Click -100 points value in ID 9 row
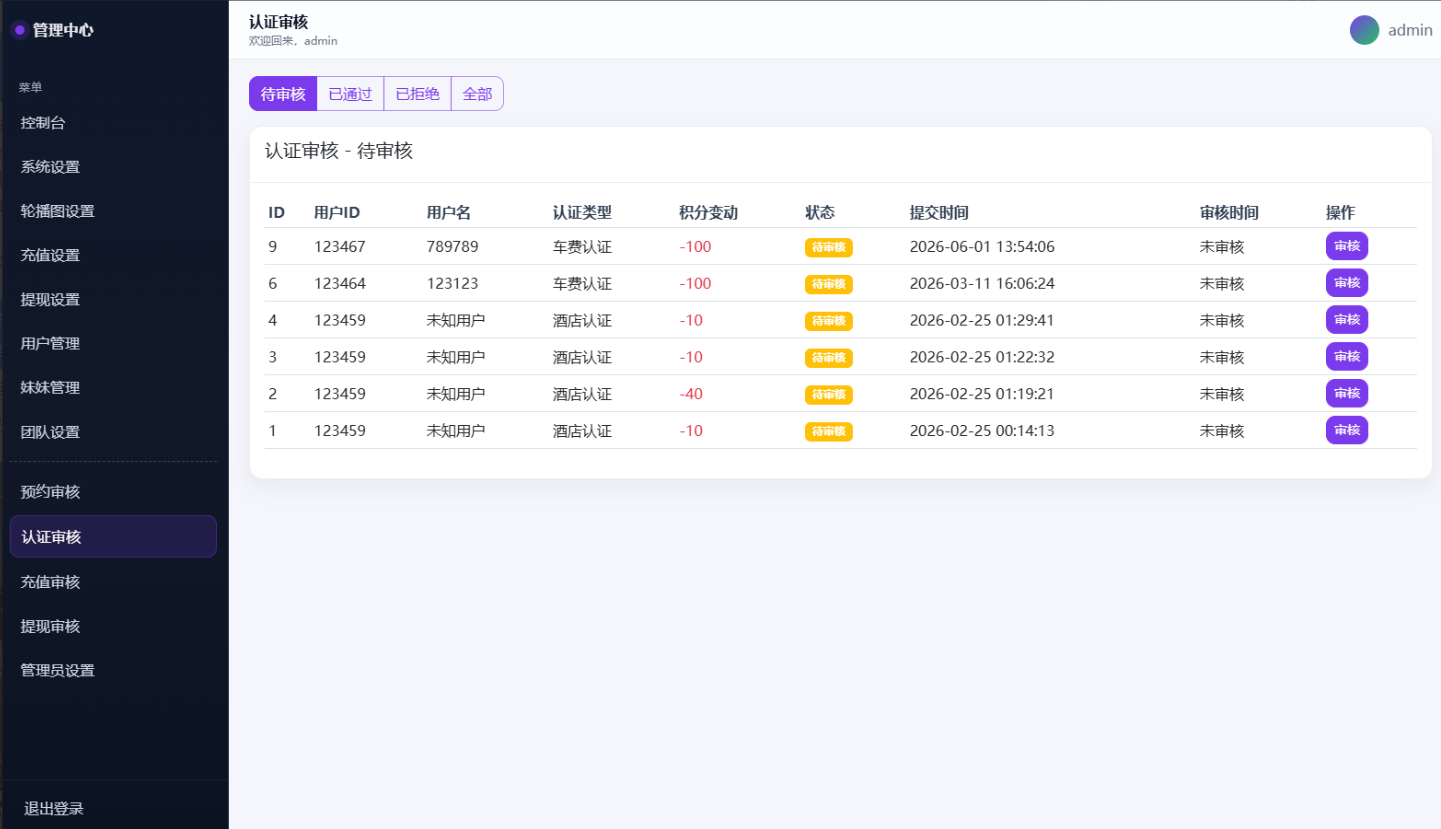The width and height of the screenshot is (1441, 829). [695, 247]
